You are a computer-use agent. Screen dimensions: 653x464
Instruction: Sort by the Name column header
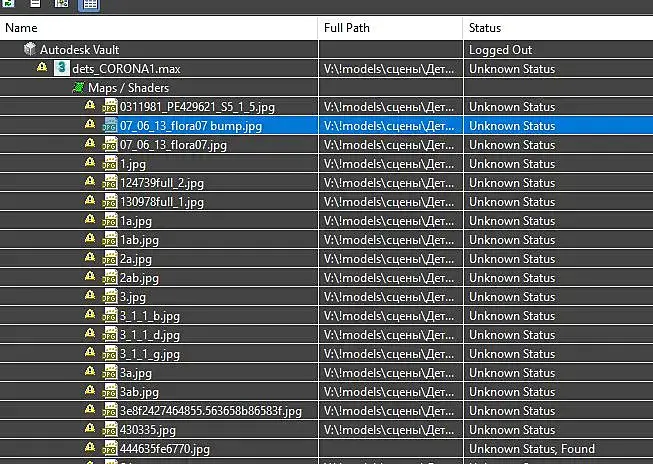point(159,28)
